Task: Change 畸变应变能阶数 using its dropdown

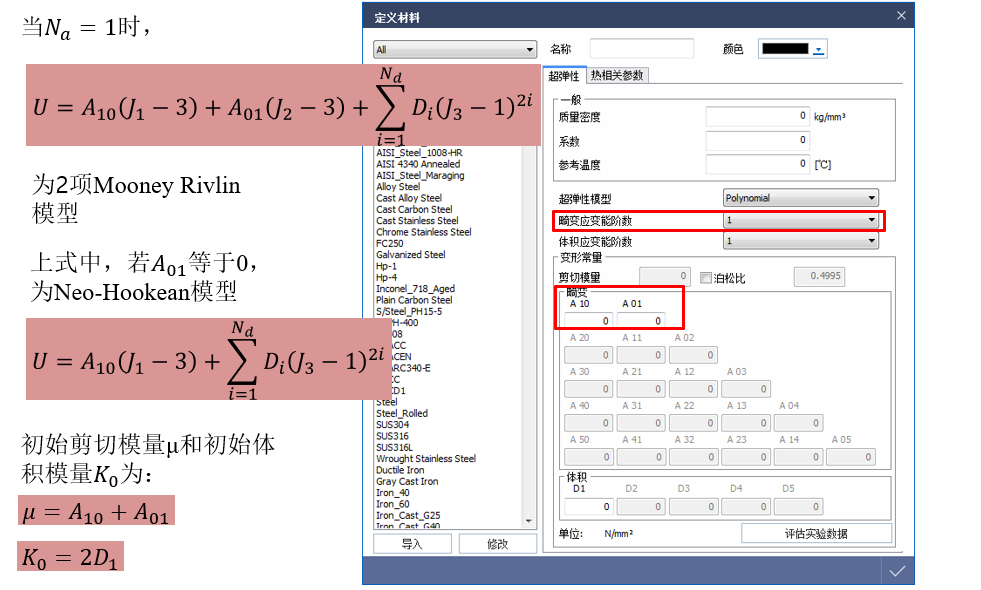Action: (x=800, y=220)
